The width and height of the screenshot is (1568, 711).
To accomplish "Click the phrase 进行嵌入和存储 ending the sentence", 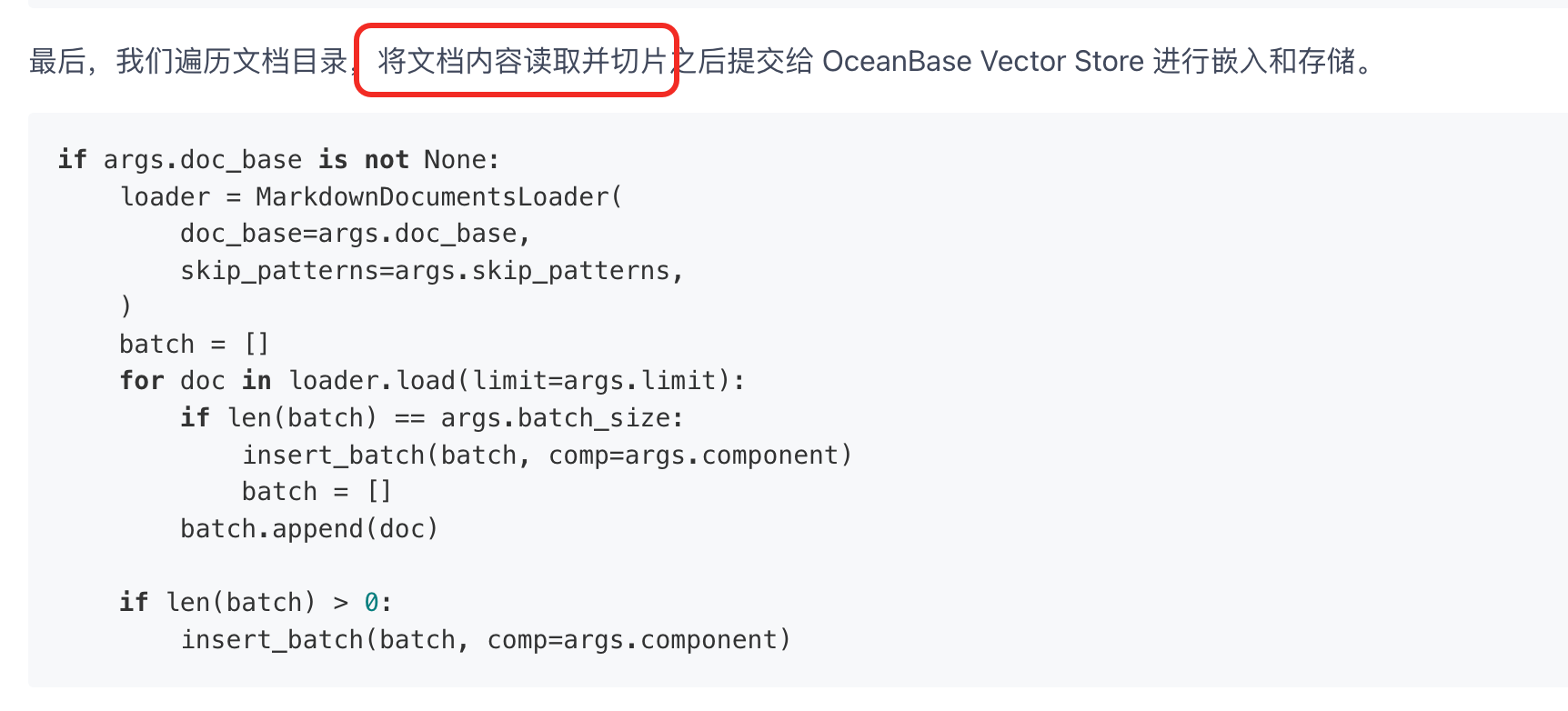I will pyautogui.click(x=1254, y=61).
